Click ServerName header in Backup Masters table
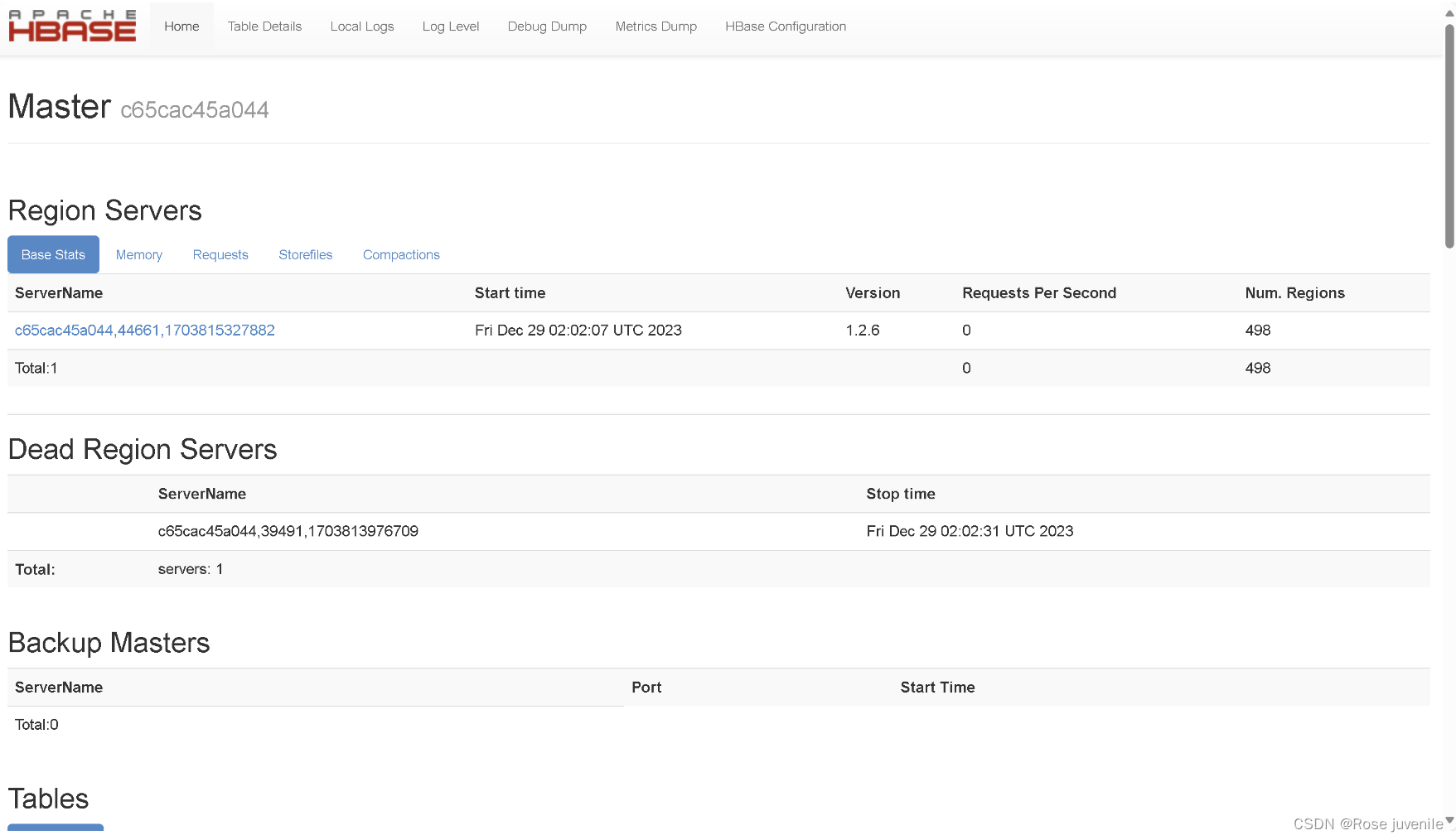This screenshot has height=840, width=1456. click(x=59, y=688)
